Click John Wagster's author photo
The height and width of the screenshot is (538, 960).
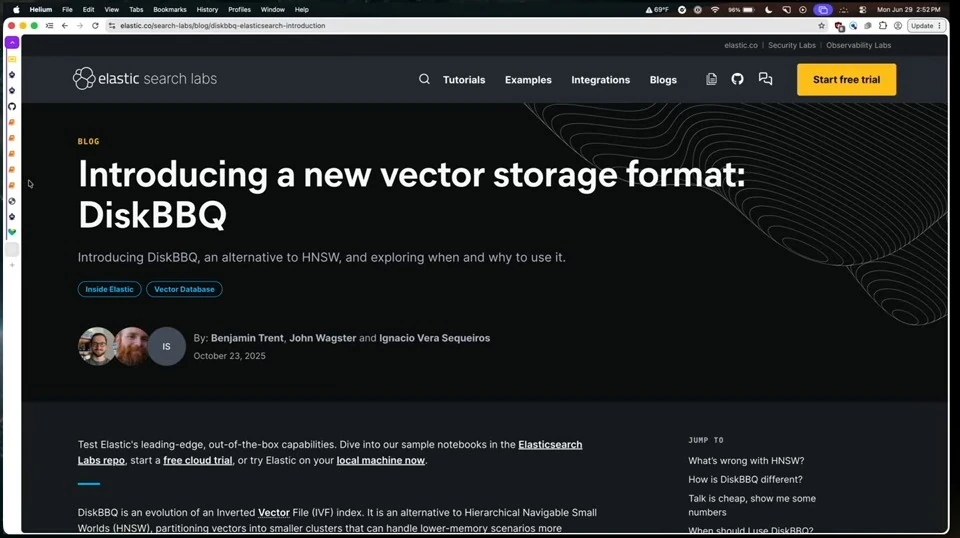[132, 346]
